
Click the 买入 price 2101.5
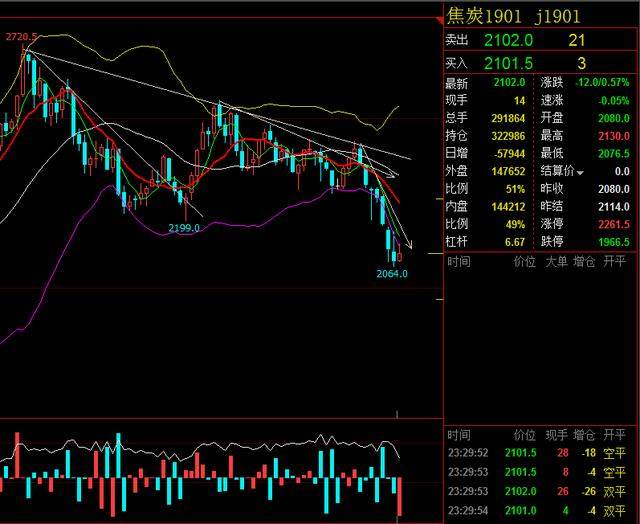coord(509,63)
